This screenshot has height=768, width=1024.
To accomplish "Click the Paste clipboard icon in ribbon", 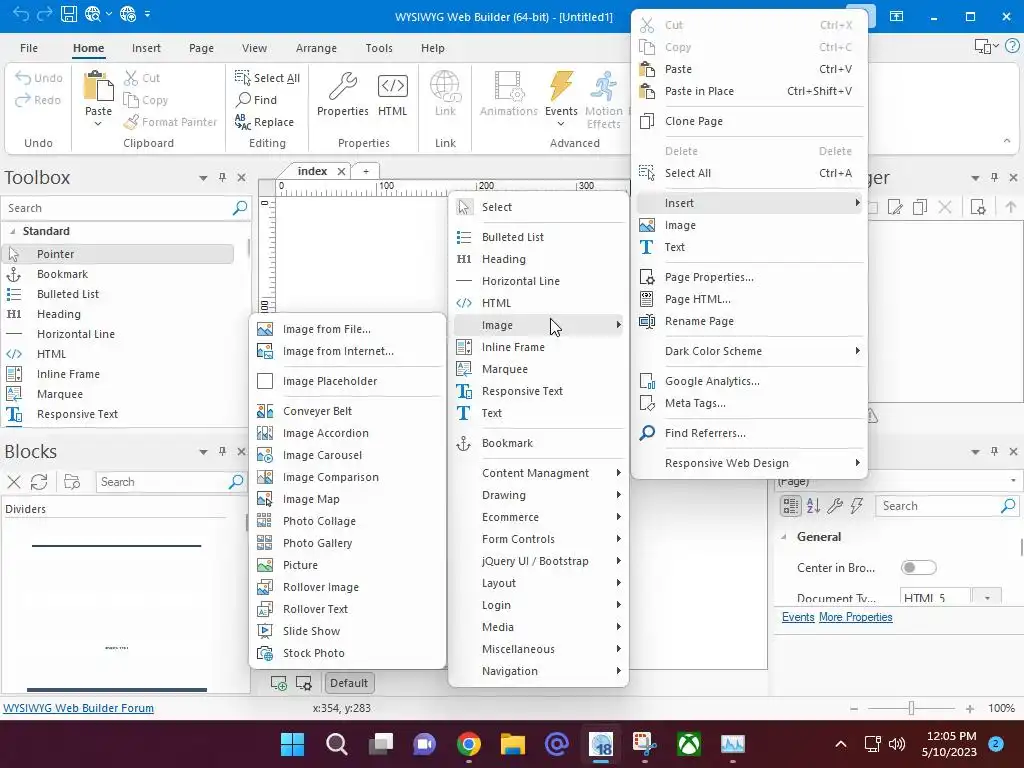I will pyautogui.click(x=98, y=86).
